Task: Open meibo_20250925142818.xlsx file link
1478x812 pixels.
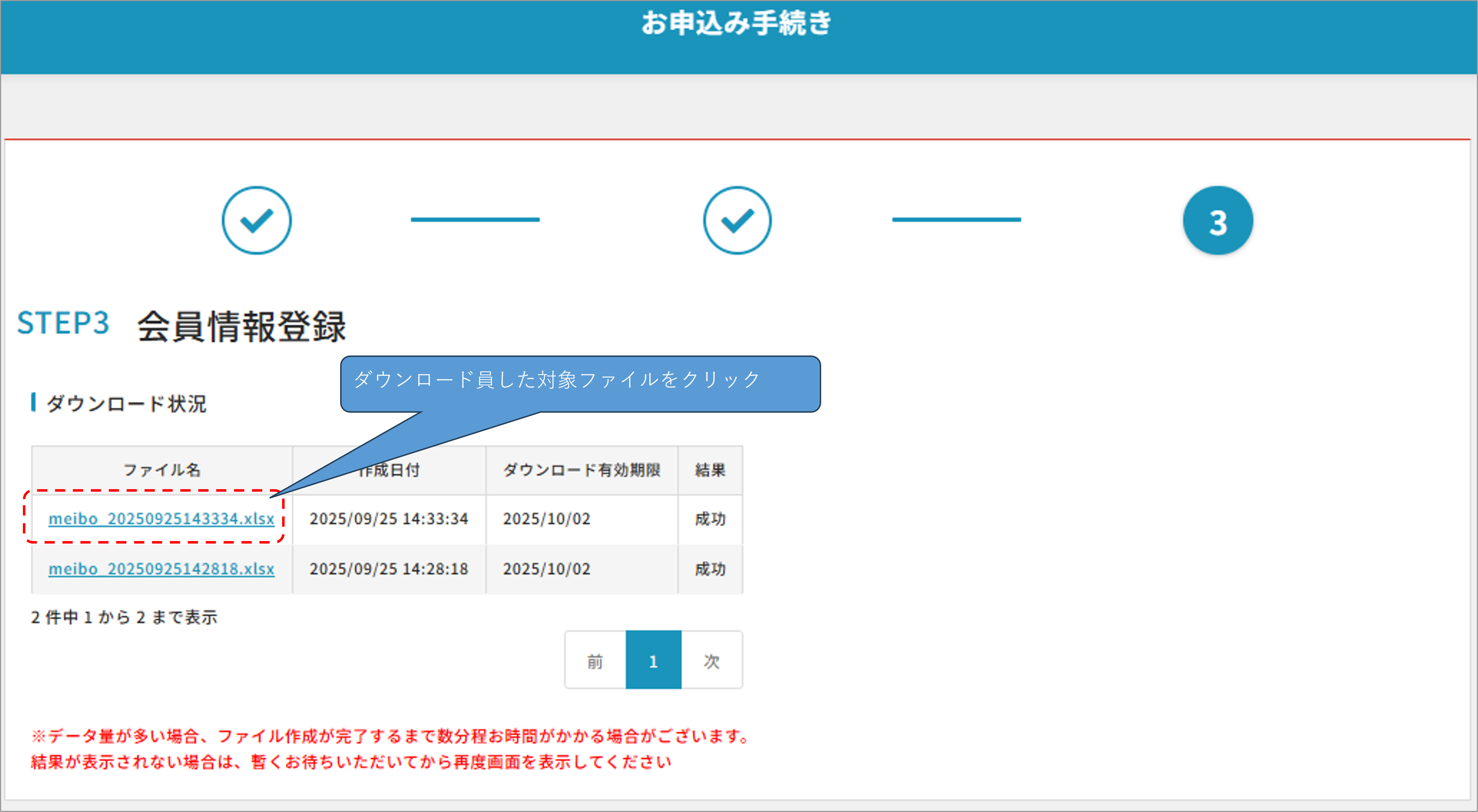Action: click(161, 569)
